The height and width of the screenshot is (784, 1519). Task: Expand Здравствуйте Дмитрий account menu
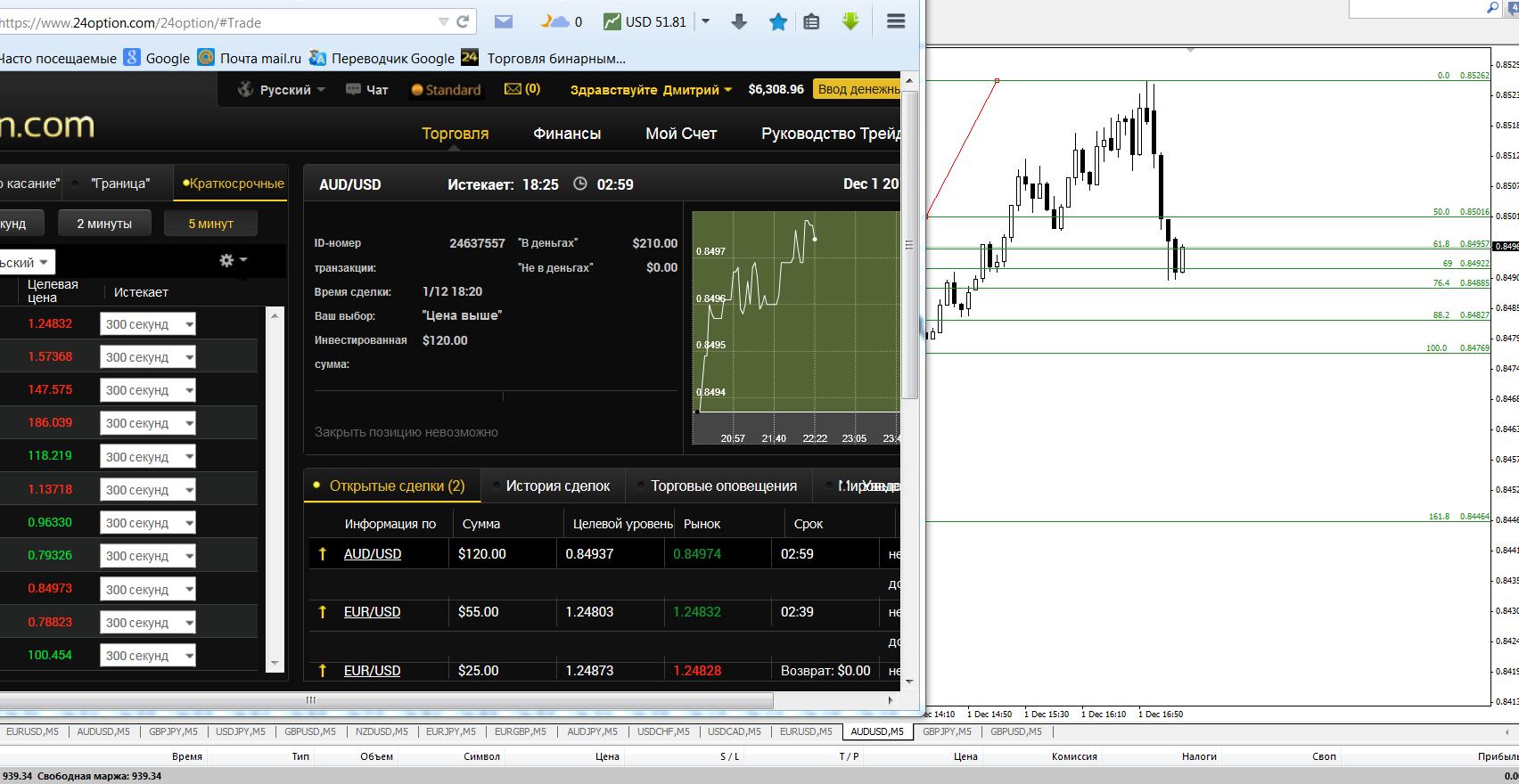[651, 89]
